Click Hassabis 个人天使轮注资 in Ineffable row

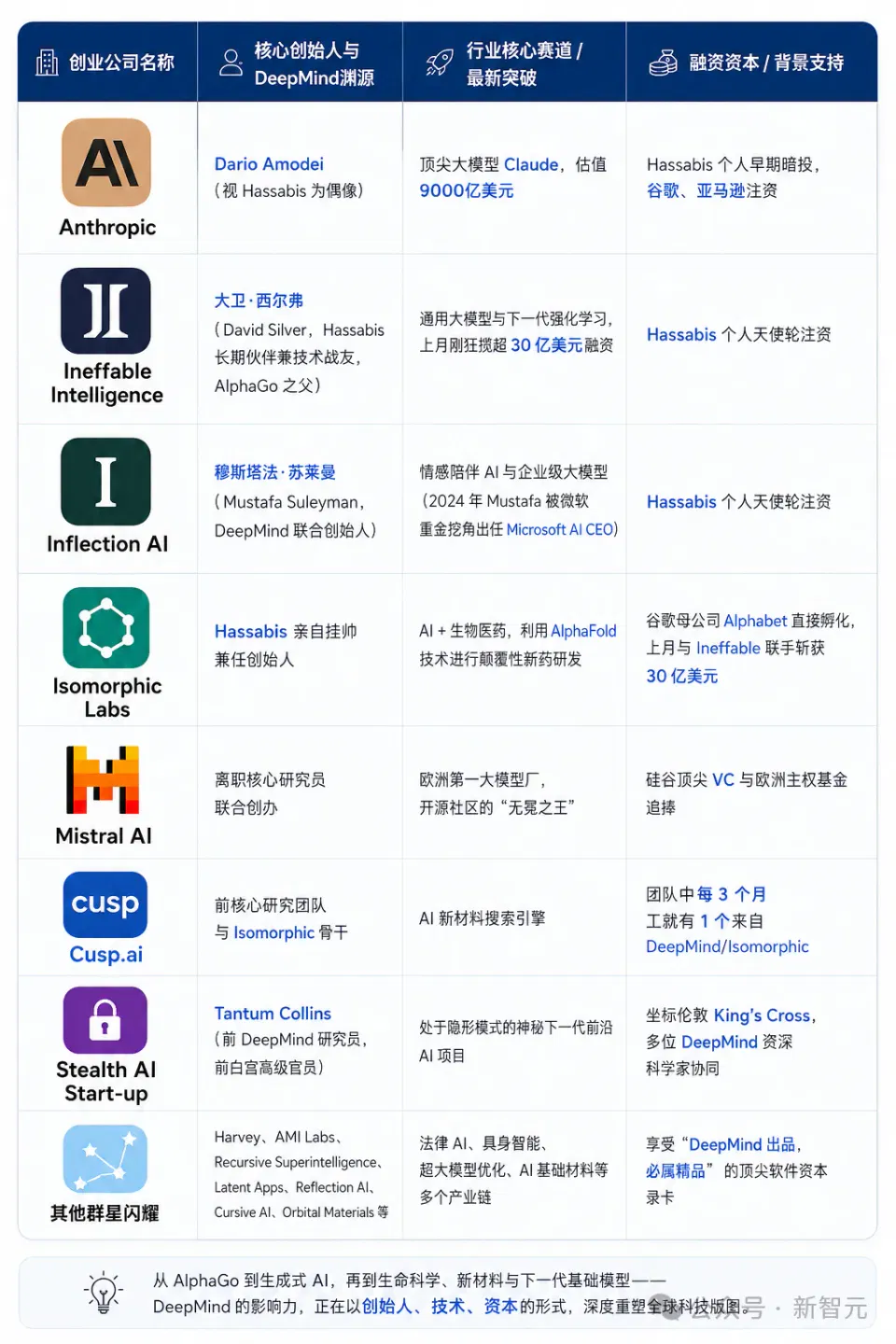(x=739, y=335)
